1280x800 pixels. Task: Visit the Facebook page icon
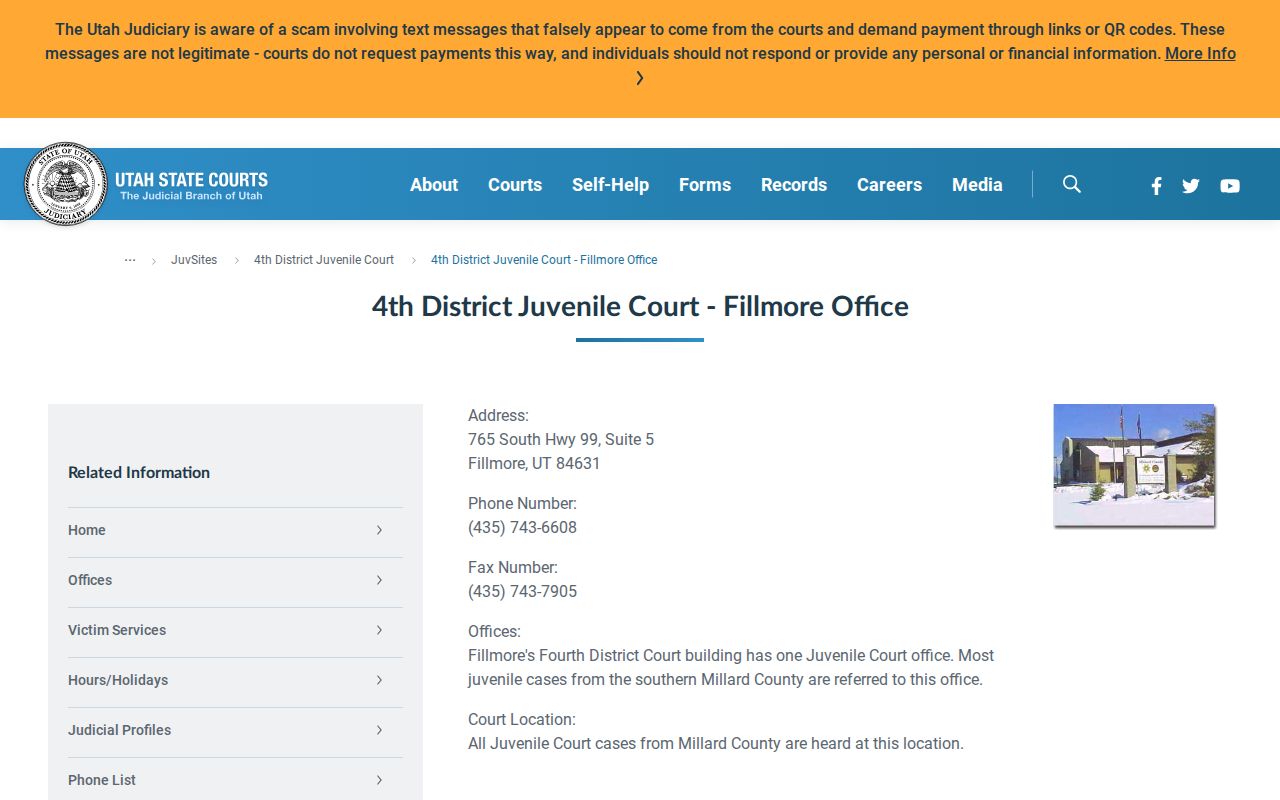click(1156, 186)
